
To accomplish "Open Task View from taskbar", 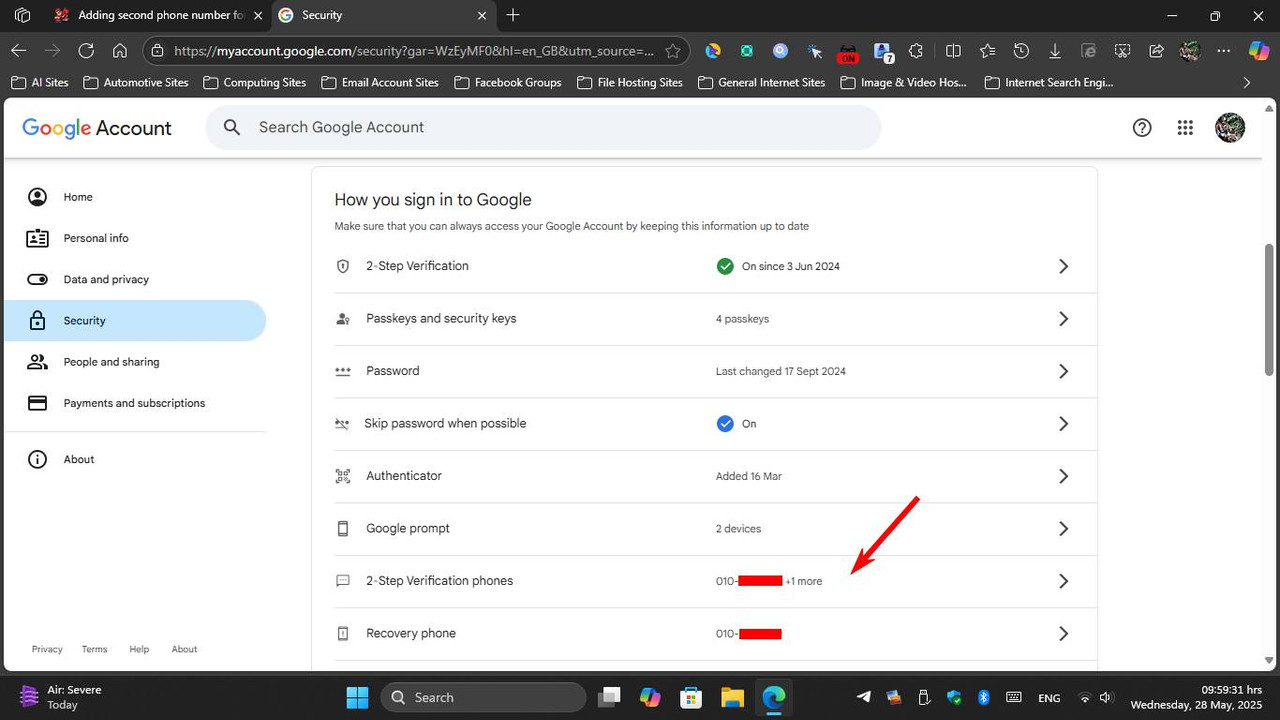I will pyautogui.click(x=608, y=697).
